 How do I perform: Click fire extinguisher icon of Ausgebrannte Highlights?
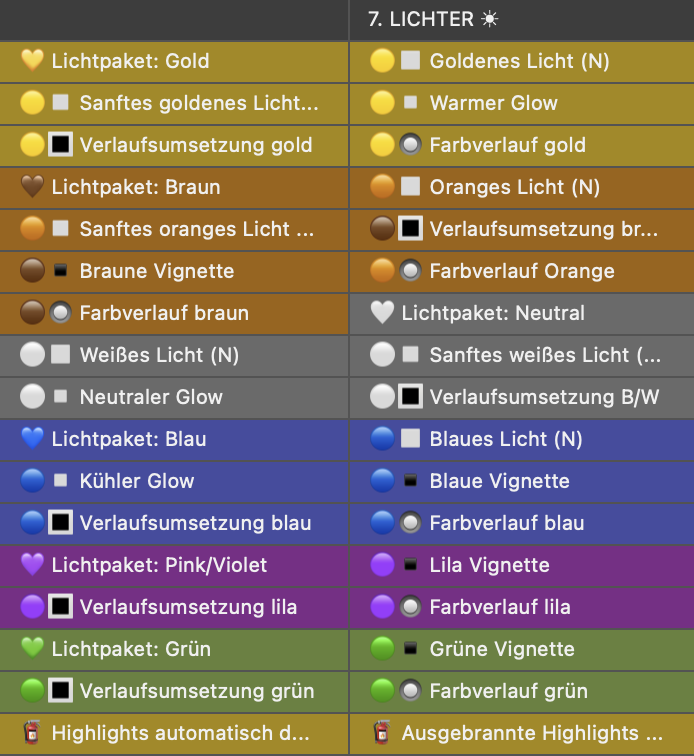[x=382, y=732]
